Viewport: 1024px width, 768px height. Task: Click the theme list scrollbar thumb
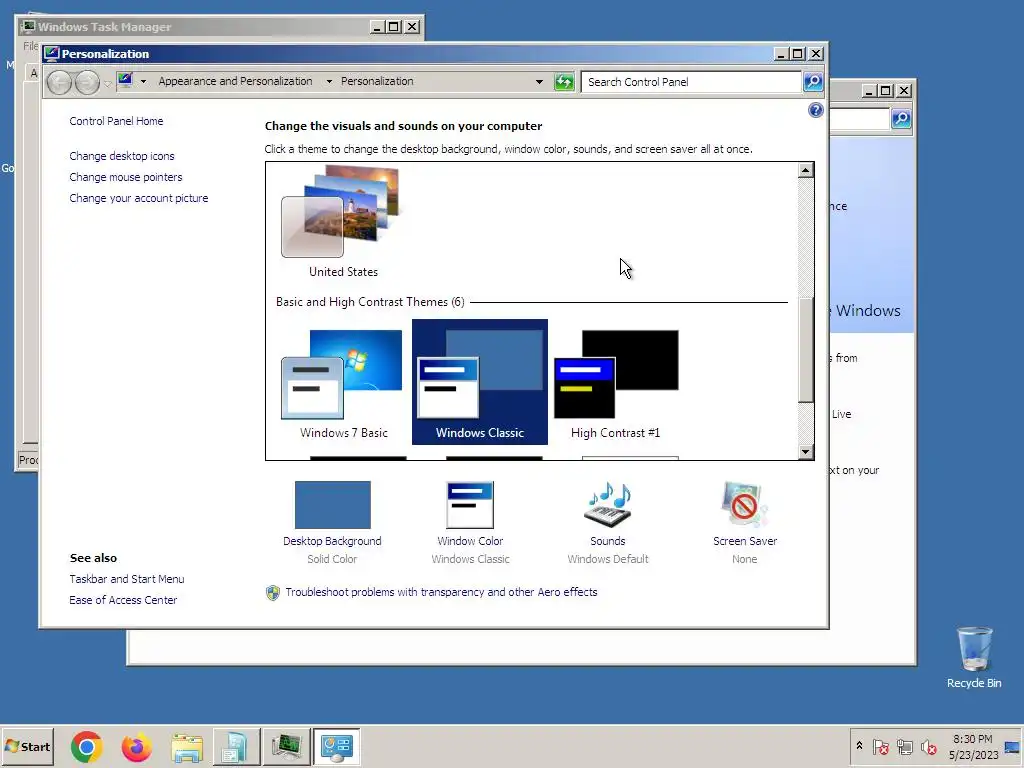806,350
